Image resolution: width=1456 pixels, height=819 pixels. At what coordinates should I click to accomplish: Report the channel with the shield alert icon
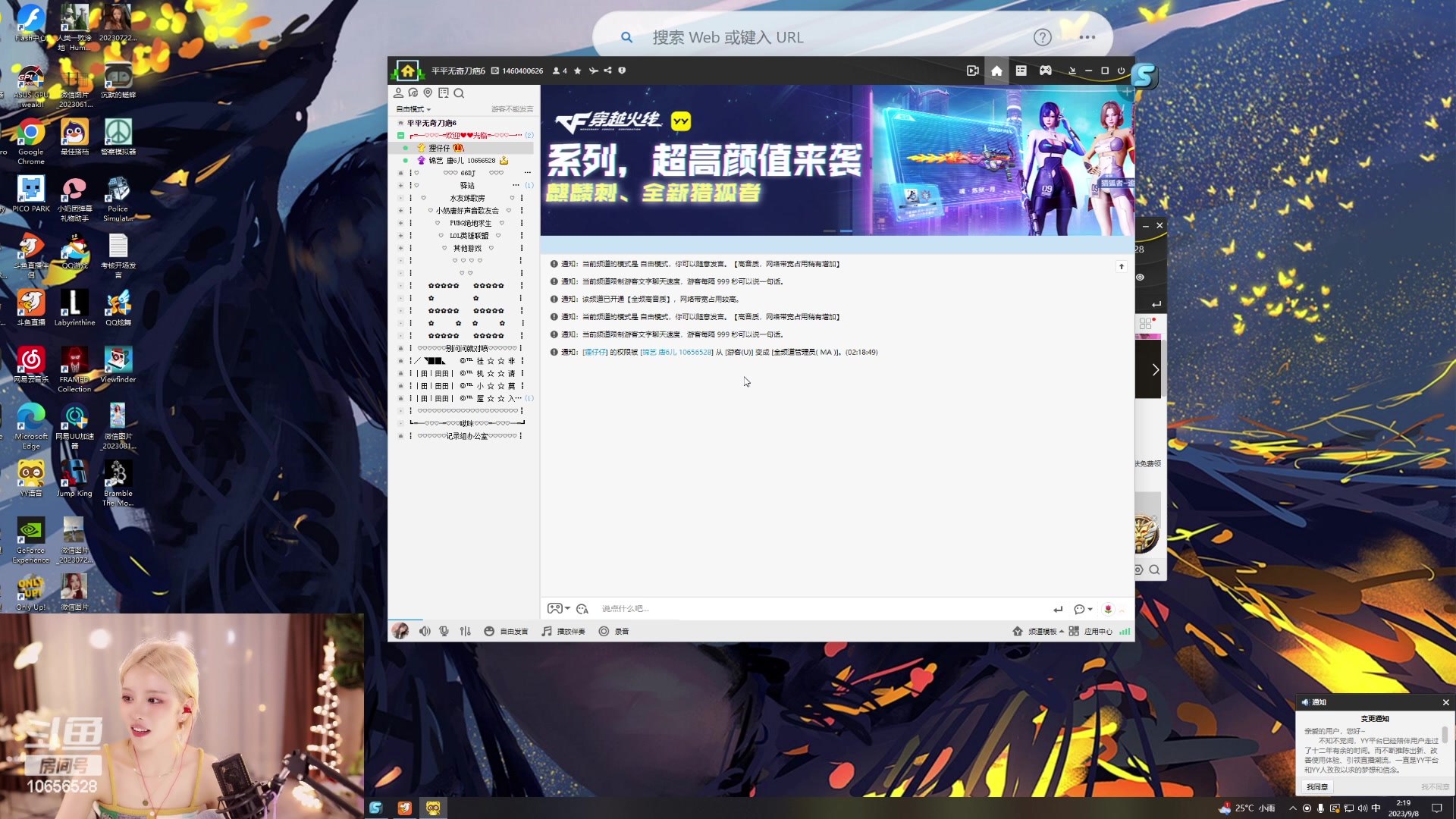[622, 71]
